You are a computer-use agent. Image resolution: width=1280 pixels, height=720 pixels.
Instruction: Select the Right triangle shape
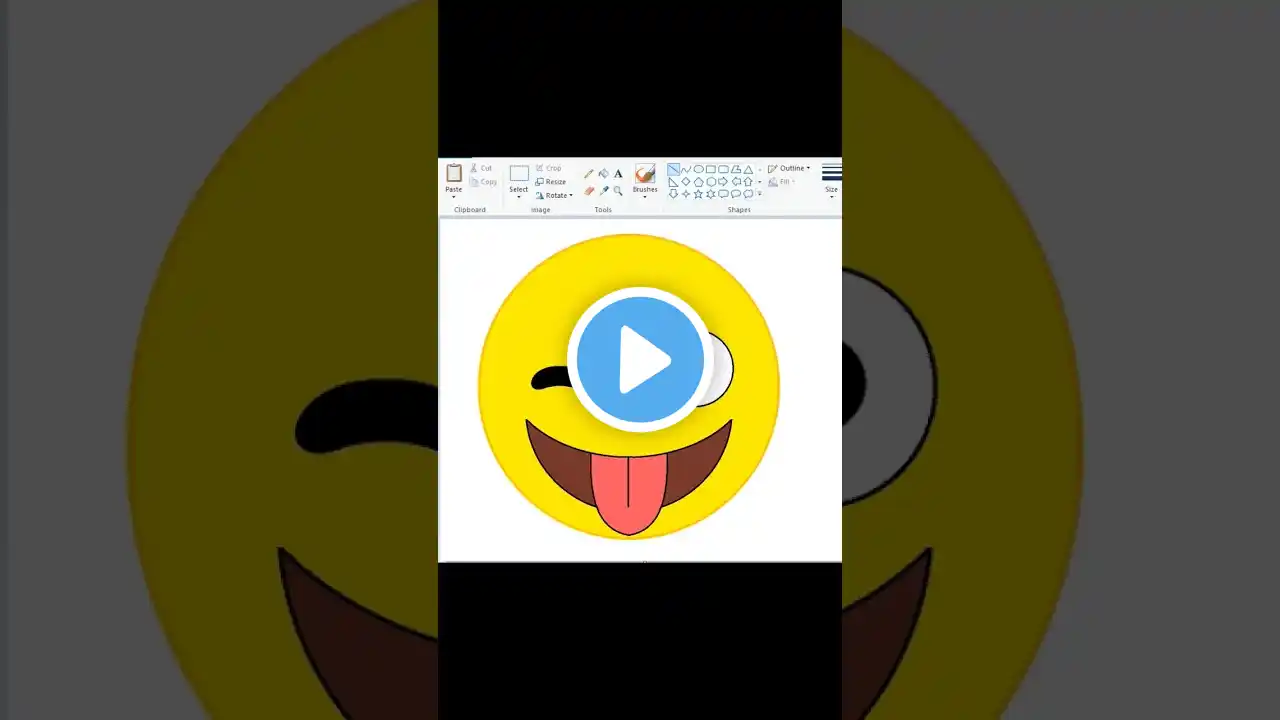tap(673, 182)
